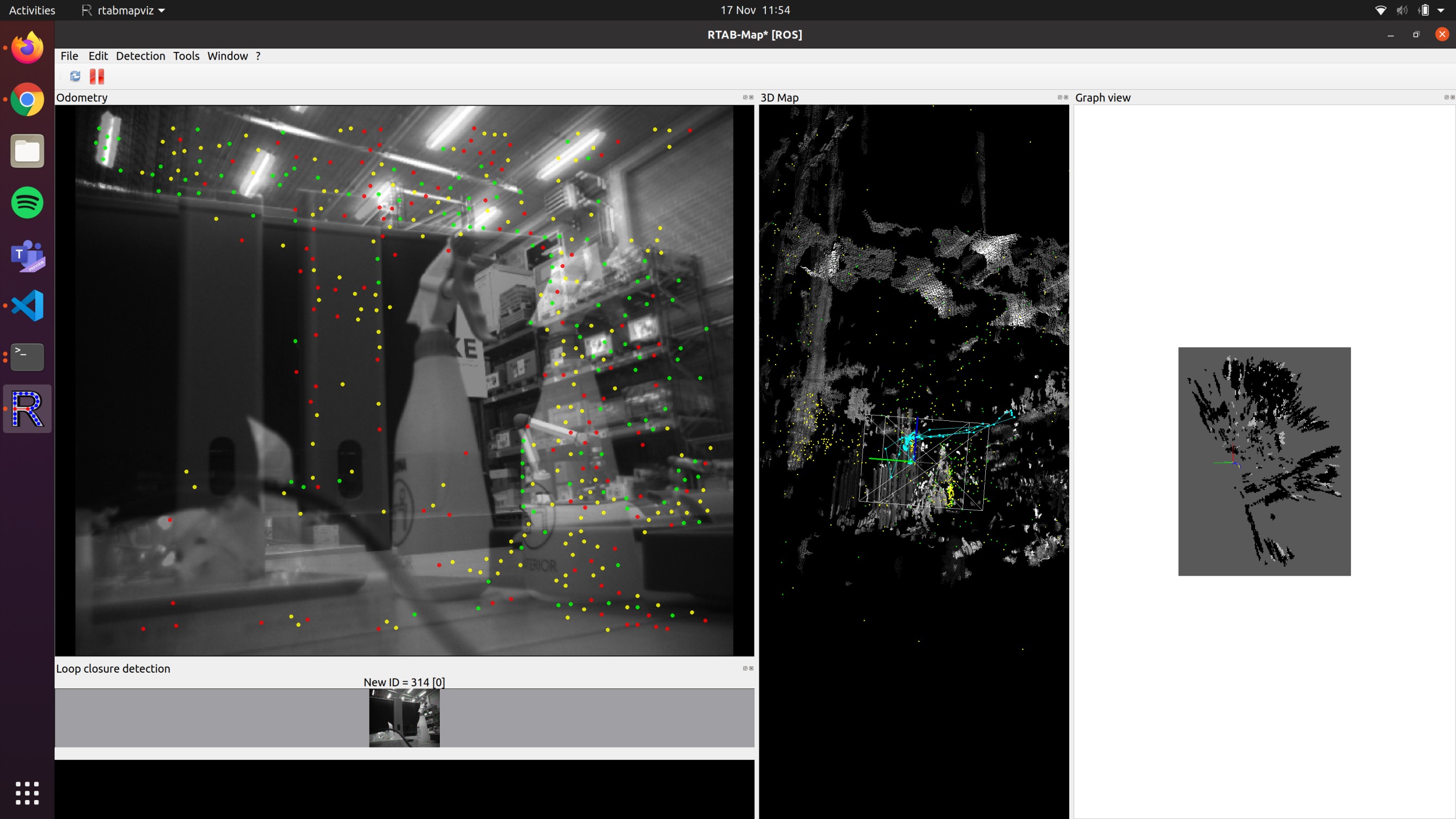Click the 17 Nov 11:54 clock
Screen dimensions: 1456x819
[x=755, y=10]
